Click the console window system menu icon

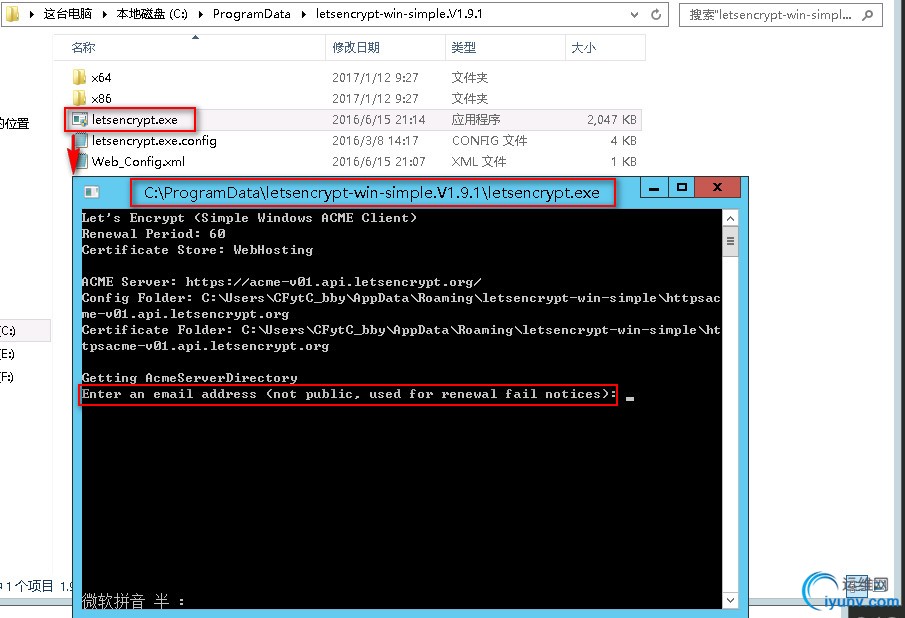coord(91,192)
